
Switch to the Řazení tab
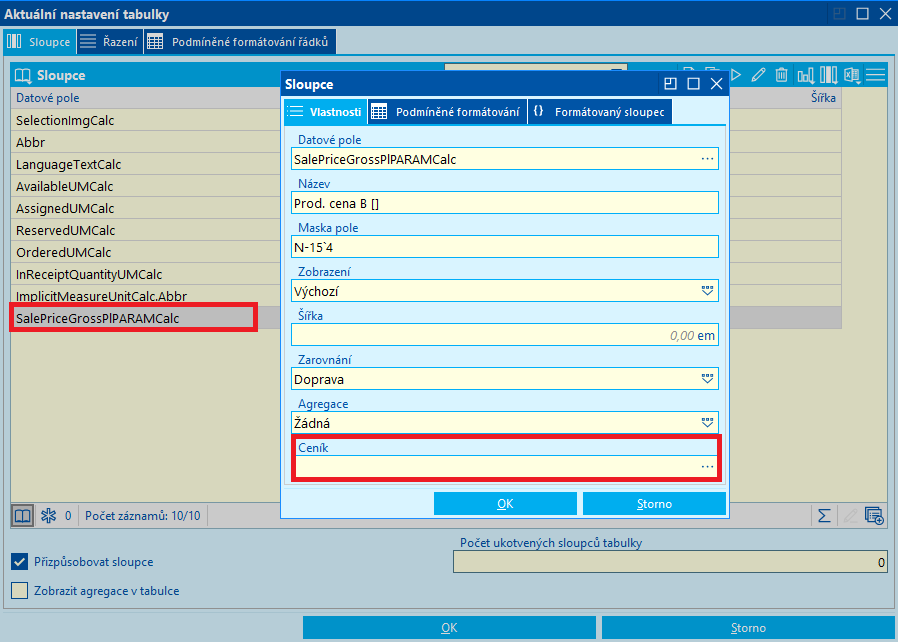click(x=109, y=42)
